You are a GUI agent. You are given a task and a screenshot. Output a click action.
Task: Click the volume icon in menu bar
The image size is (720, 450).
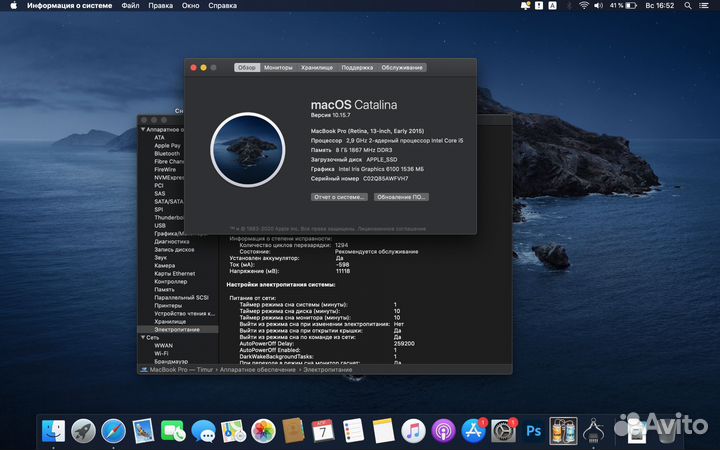click(x=598, y=6)
